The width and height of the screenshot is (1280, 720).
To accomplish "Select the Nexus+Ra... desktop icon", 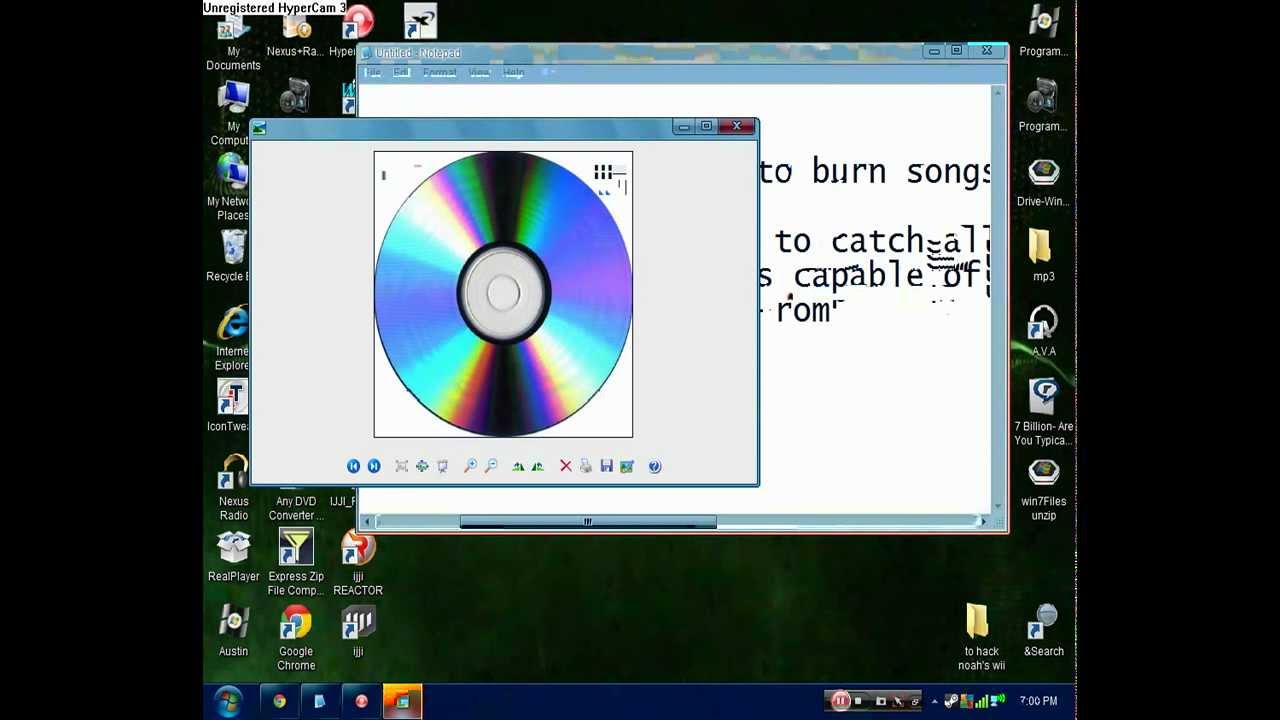I will coord(295,33).
